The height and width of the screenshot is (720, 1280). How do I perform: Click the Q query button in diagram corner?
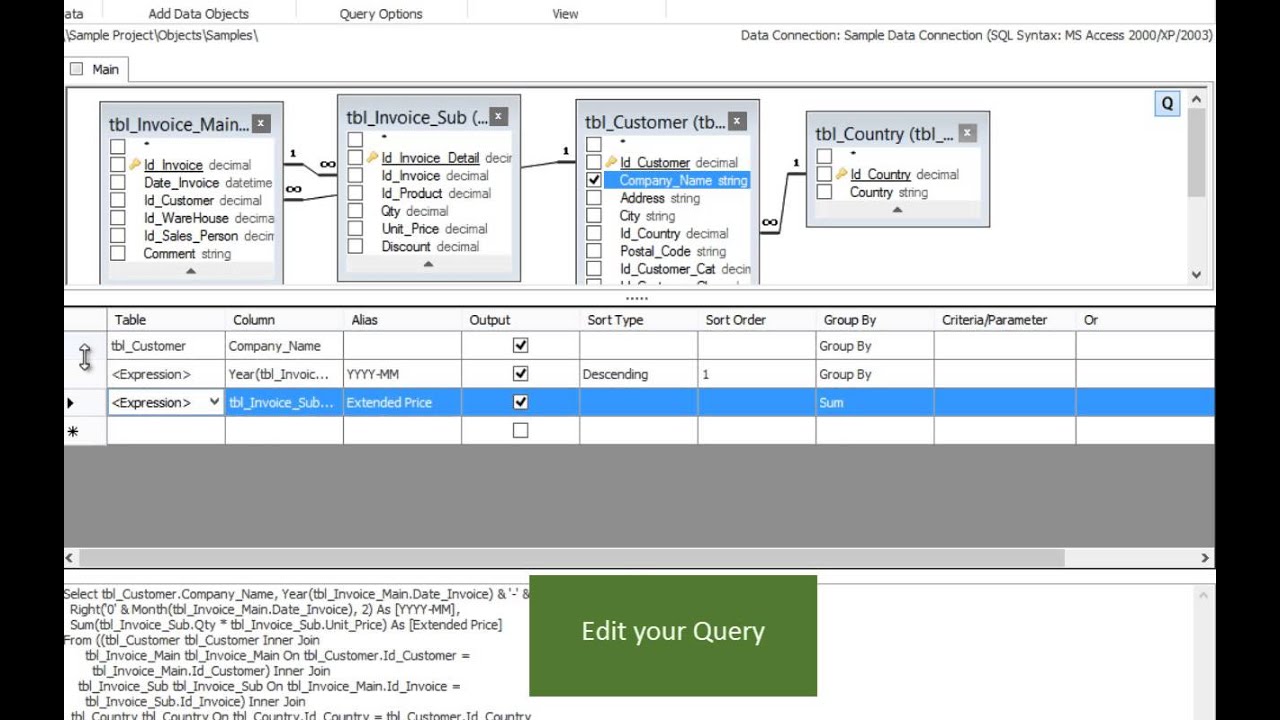[x=1167, y=103]
